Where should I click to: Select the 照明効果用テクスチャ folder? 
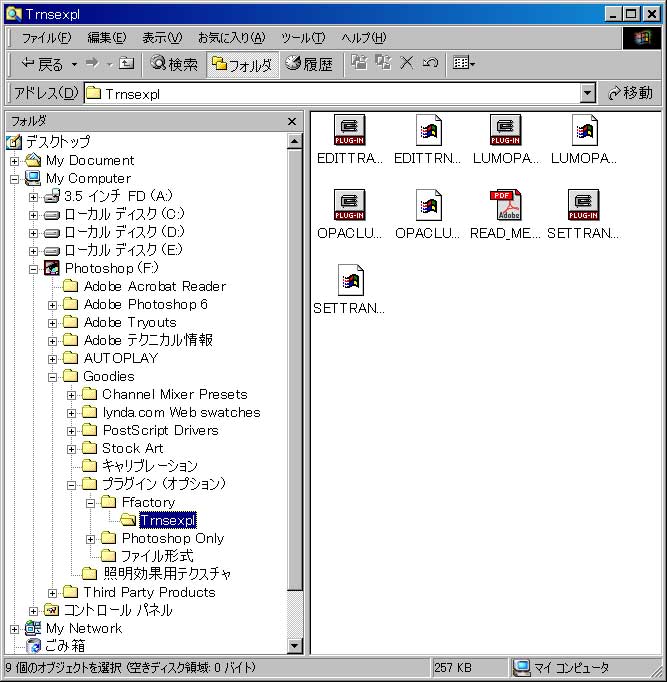point(167,574)
